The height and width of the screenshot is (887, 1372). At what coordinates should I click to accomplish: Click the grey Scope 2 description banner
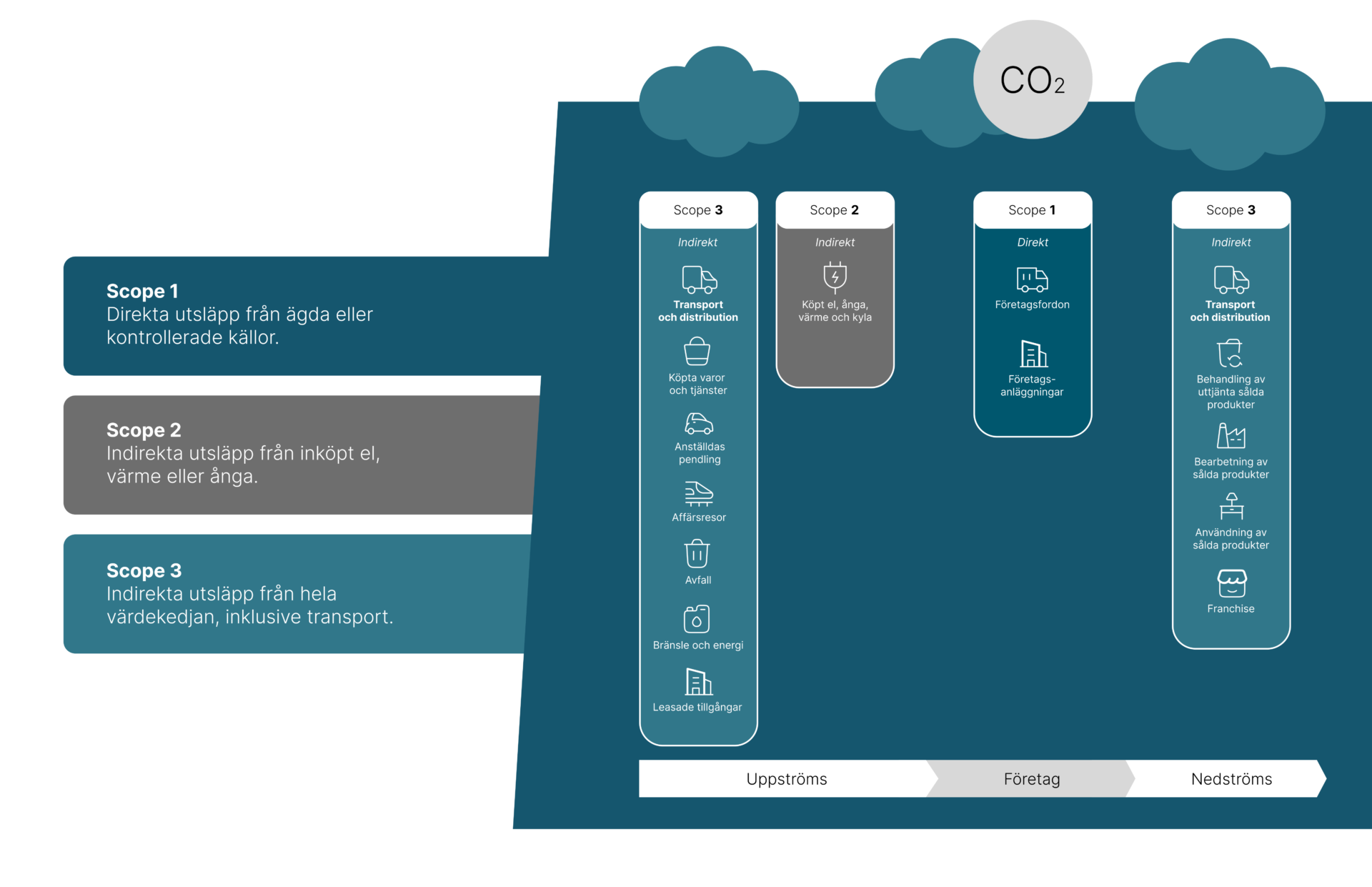pyautogui.click(x=300, y=455)
